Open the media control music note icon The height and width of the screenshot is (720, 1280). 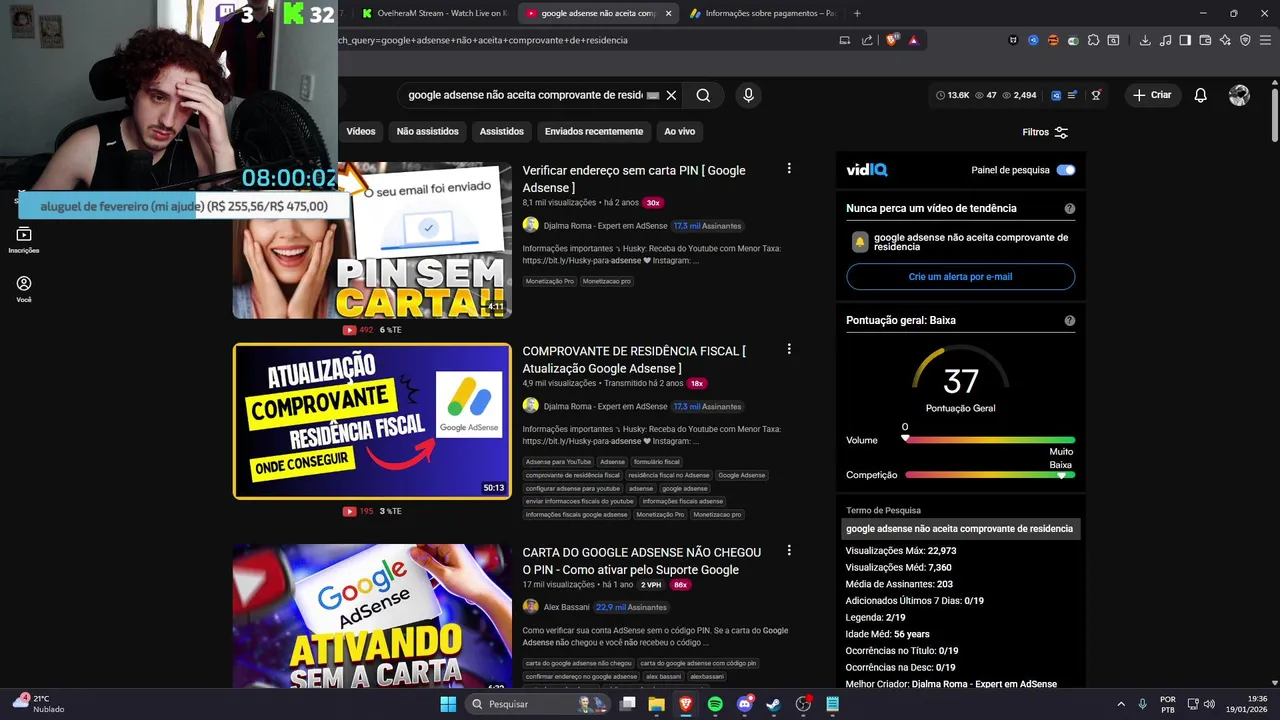tap(1165, 40)
